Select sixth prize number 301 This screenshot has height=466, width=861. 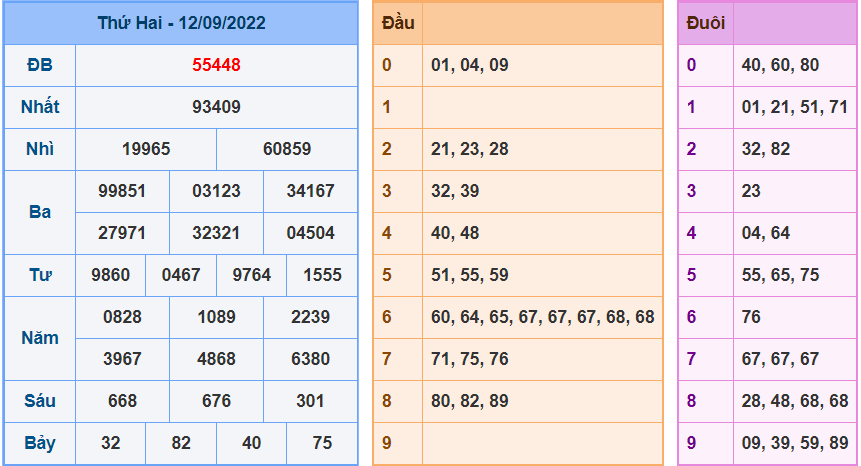[310, 401]
